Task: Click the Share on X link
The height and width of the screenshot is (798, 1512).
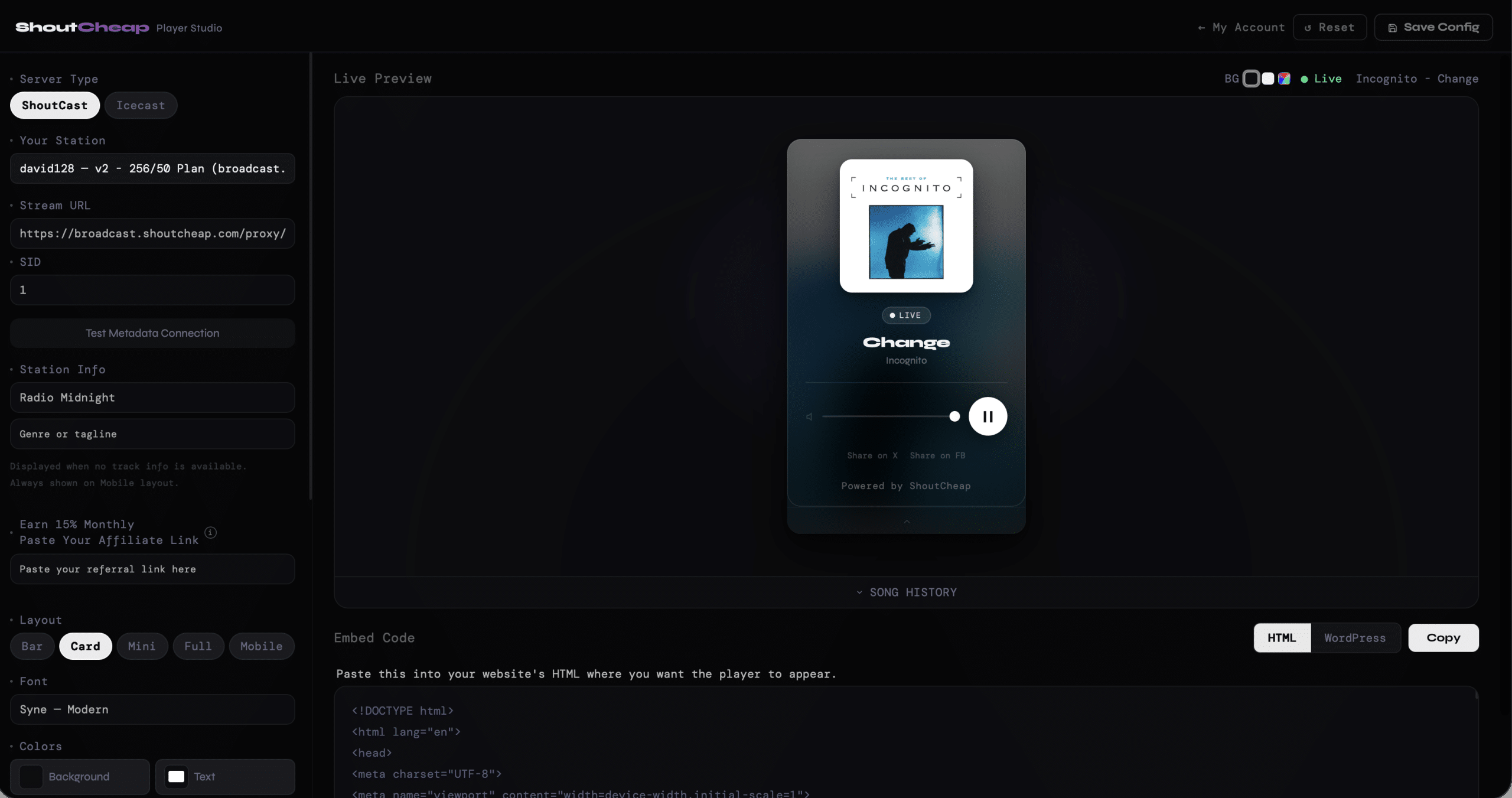Action: pos(872,455)
